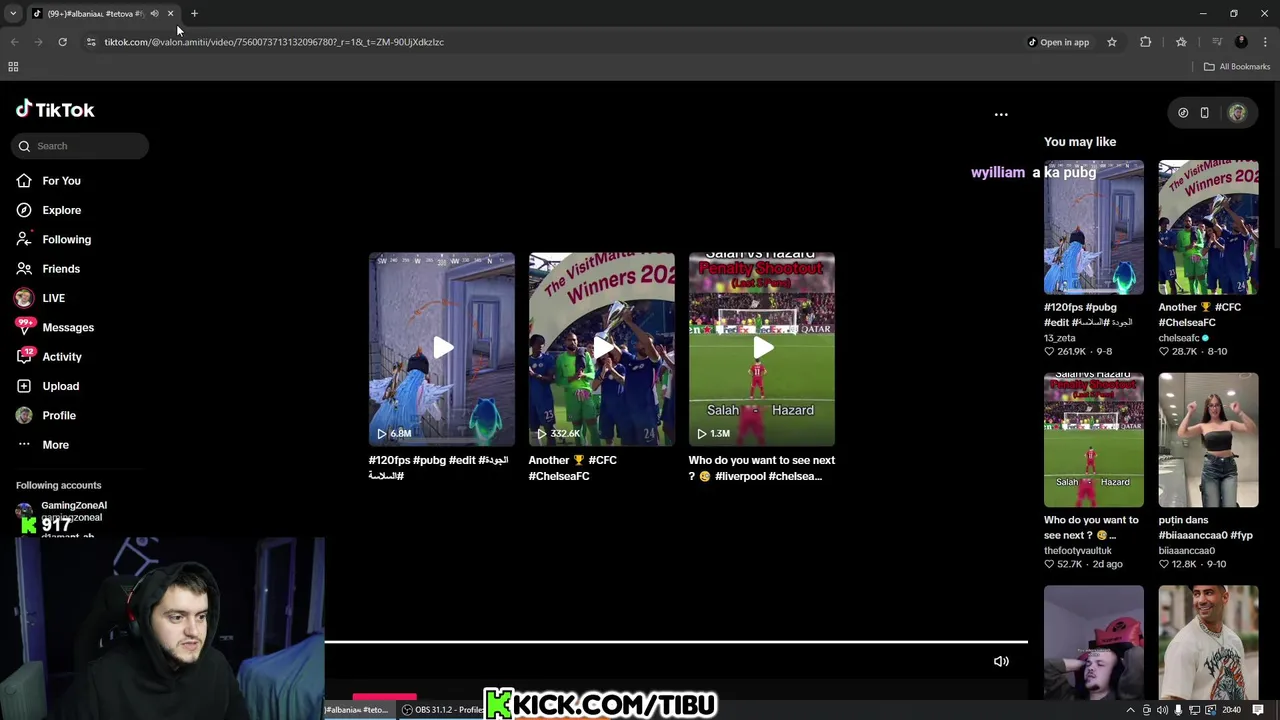Show hidden system tray icons
The width and height of the screenshot is (1280, 720).
pos(1131,710)
